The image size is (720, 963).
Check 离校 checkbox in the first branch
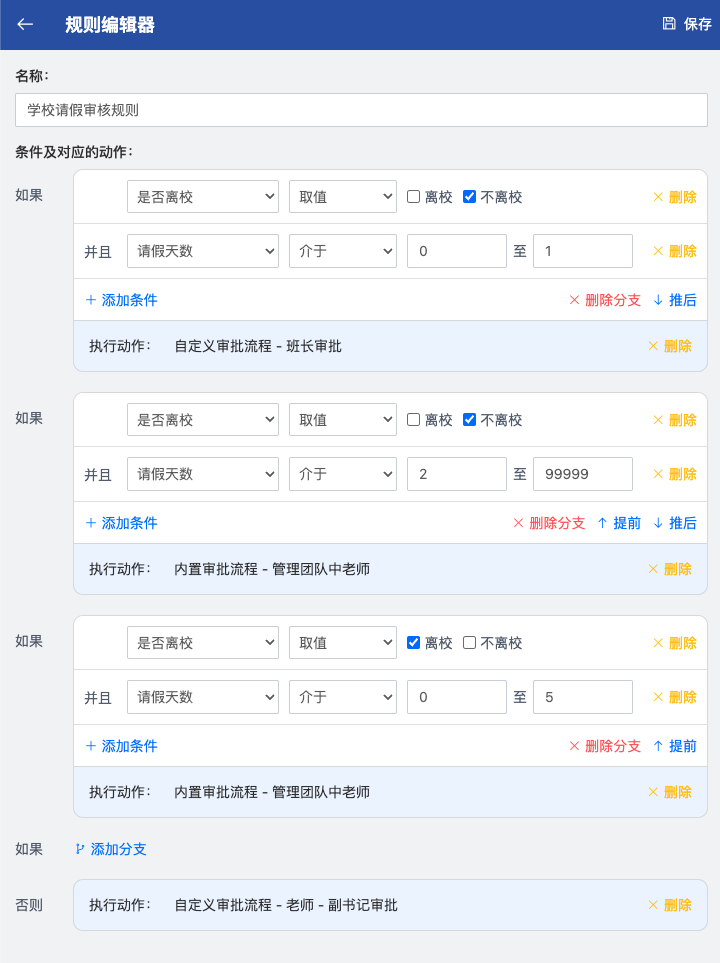(414, 197)
